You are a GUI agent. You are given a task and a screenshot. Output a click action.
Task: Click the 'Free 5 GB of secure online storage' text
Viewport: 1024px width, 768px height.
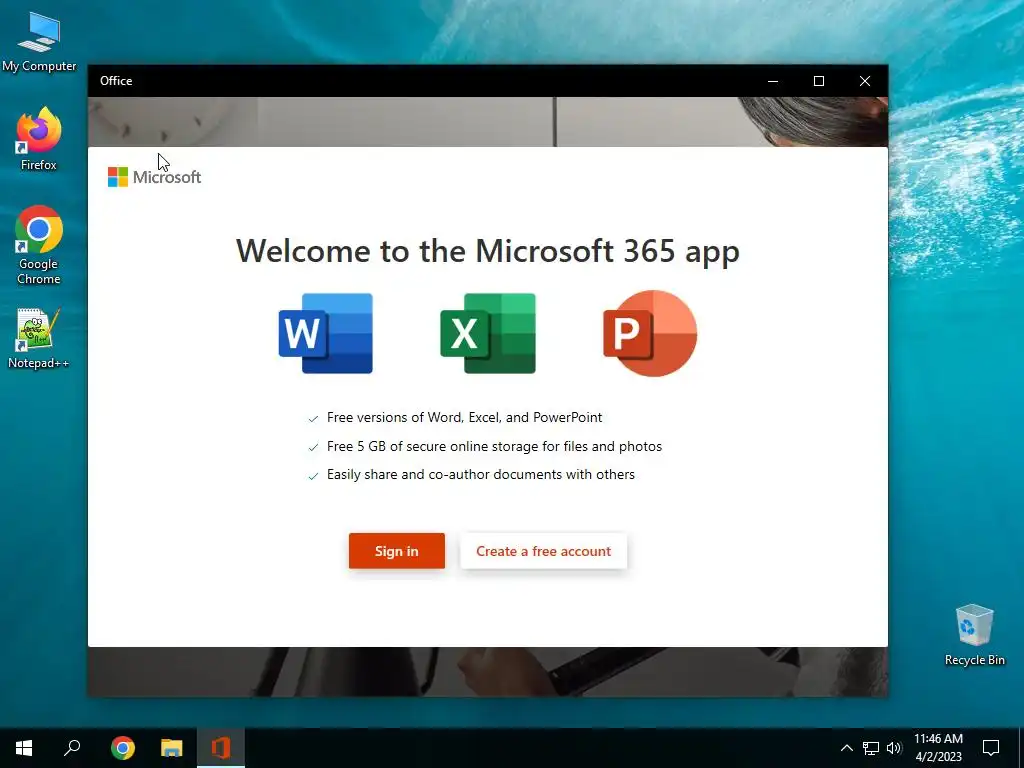494,446
